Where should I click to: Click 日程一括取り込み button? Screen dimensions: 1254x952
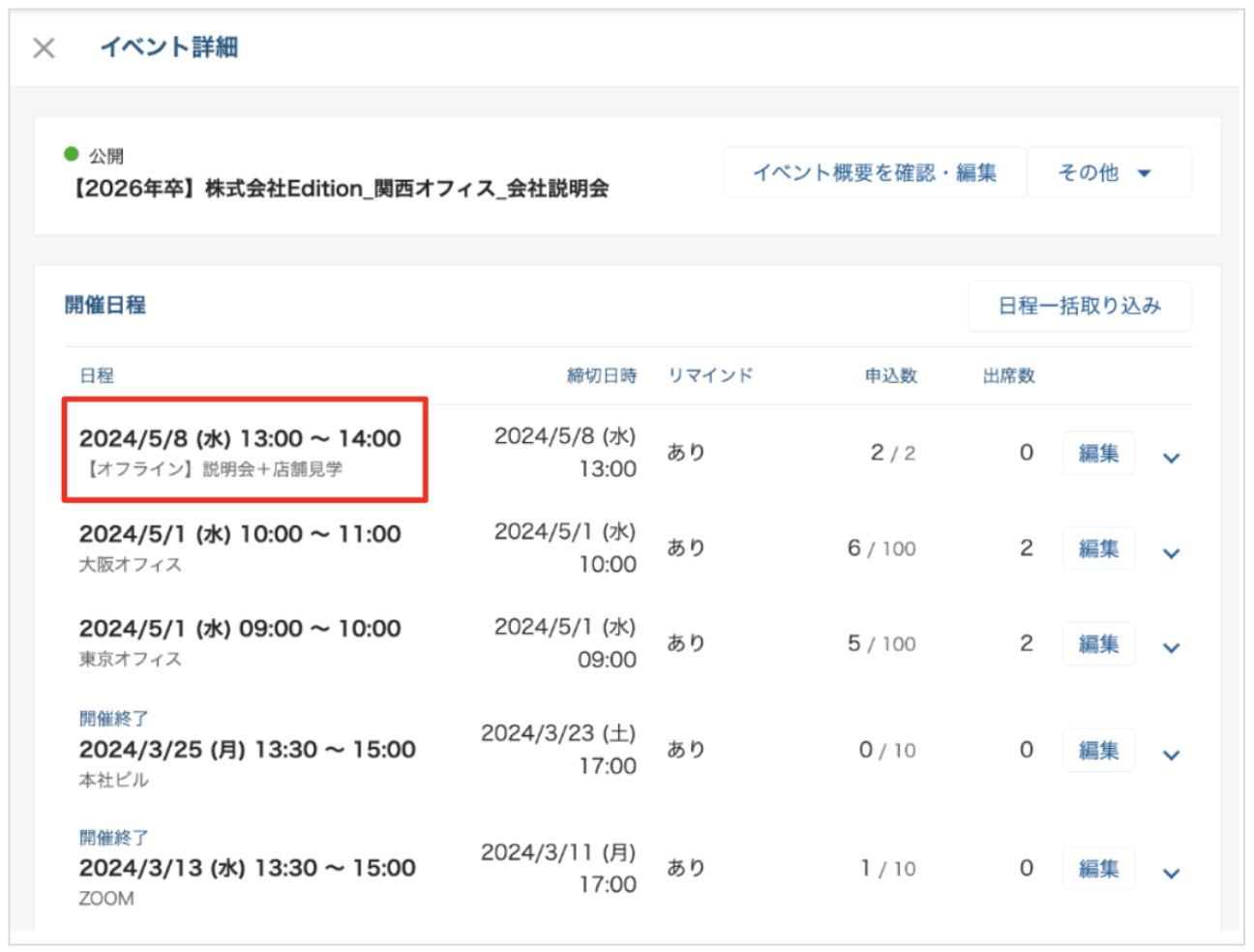click(x=1079, y=307)
